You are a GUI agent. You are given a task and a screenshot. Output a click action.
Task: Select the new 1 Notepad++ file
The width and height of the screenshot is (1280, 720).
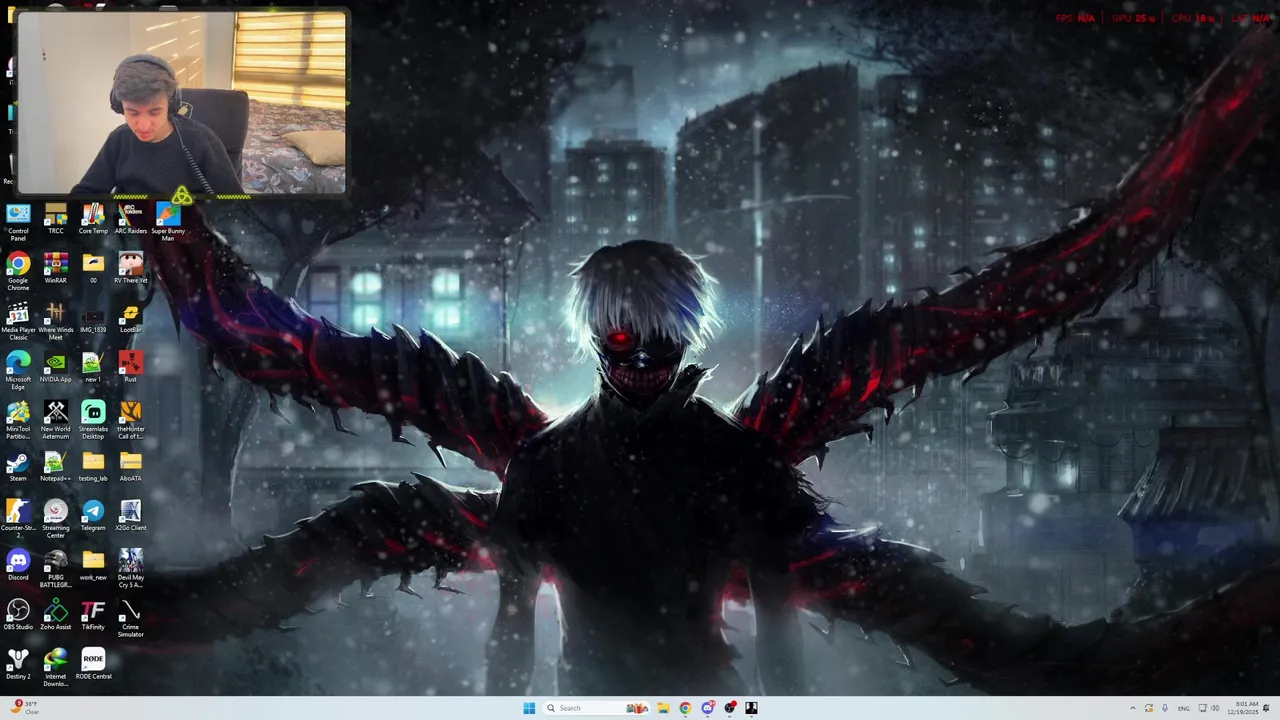coord(93,367)
